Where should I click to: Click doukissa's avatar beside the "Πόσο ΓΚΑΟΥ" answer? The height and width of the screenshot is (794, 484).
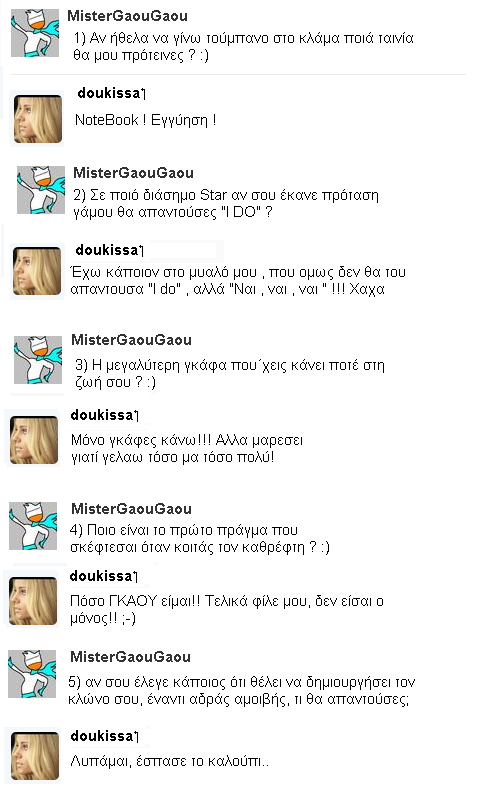pyautogui.click(x=33, y=601)
